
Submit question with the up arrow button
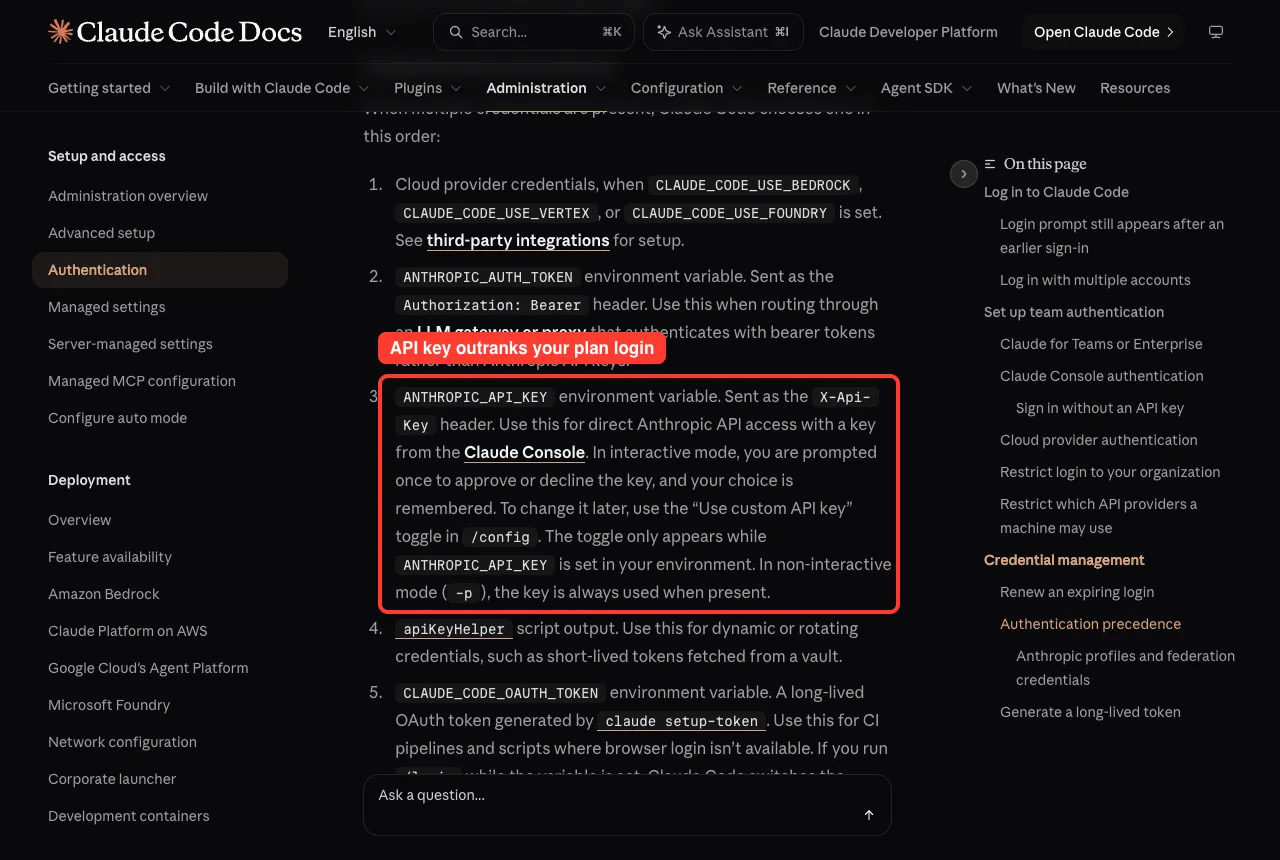click(x=869, y=815)
